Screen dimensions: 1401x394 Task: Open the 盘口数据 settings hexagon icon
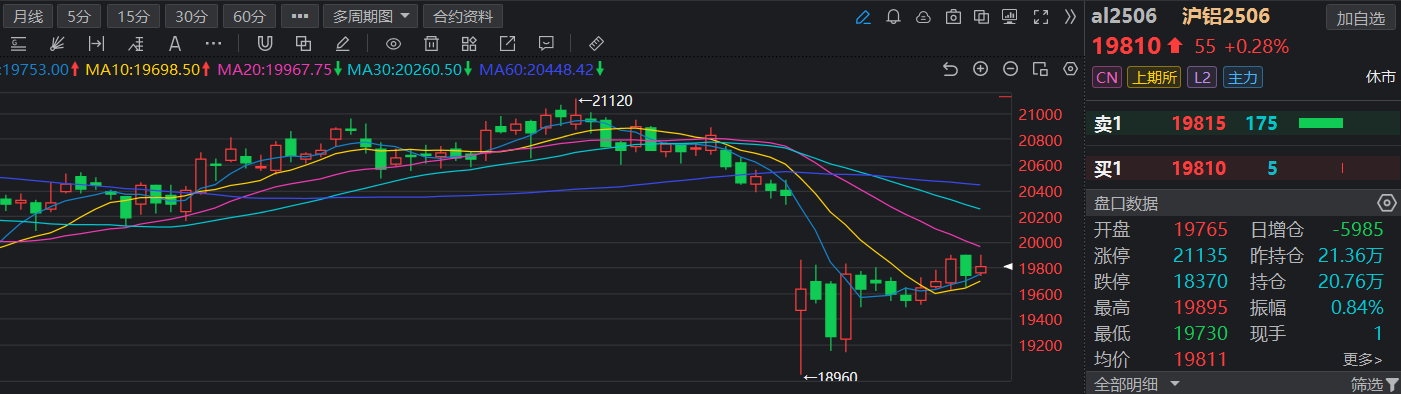[1386, 203]
